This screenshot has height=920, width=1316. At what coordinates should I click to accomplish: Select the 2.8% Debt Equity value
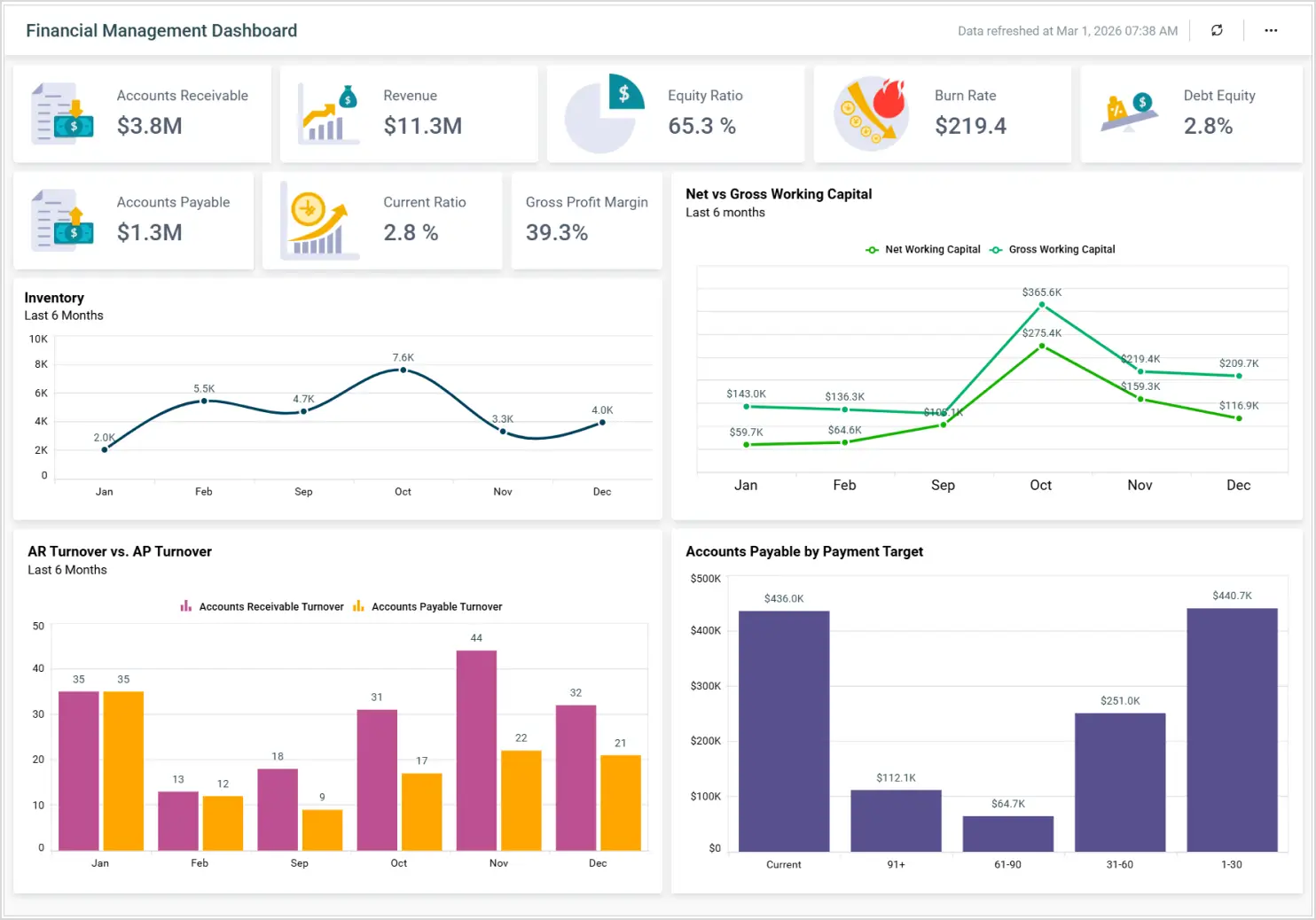coord(1209,126)
